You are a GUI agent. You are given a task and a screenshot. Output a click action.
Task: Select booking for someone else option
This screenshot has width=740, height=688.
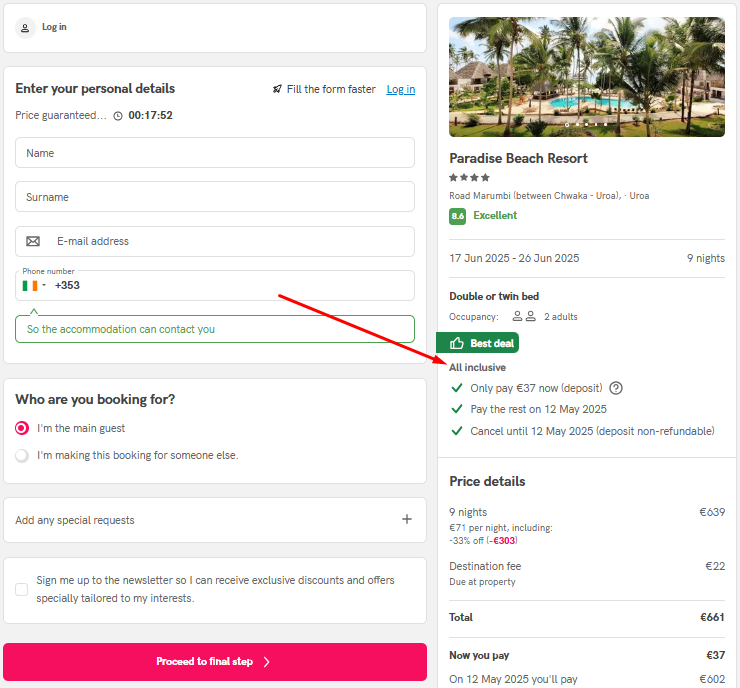(22, 455)
